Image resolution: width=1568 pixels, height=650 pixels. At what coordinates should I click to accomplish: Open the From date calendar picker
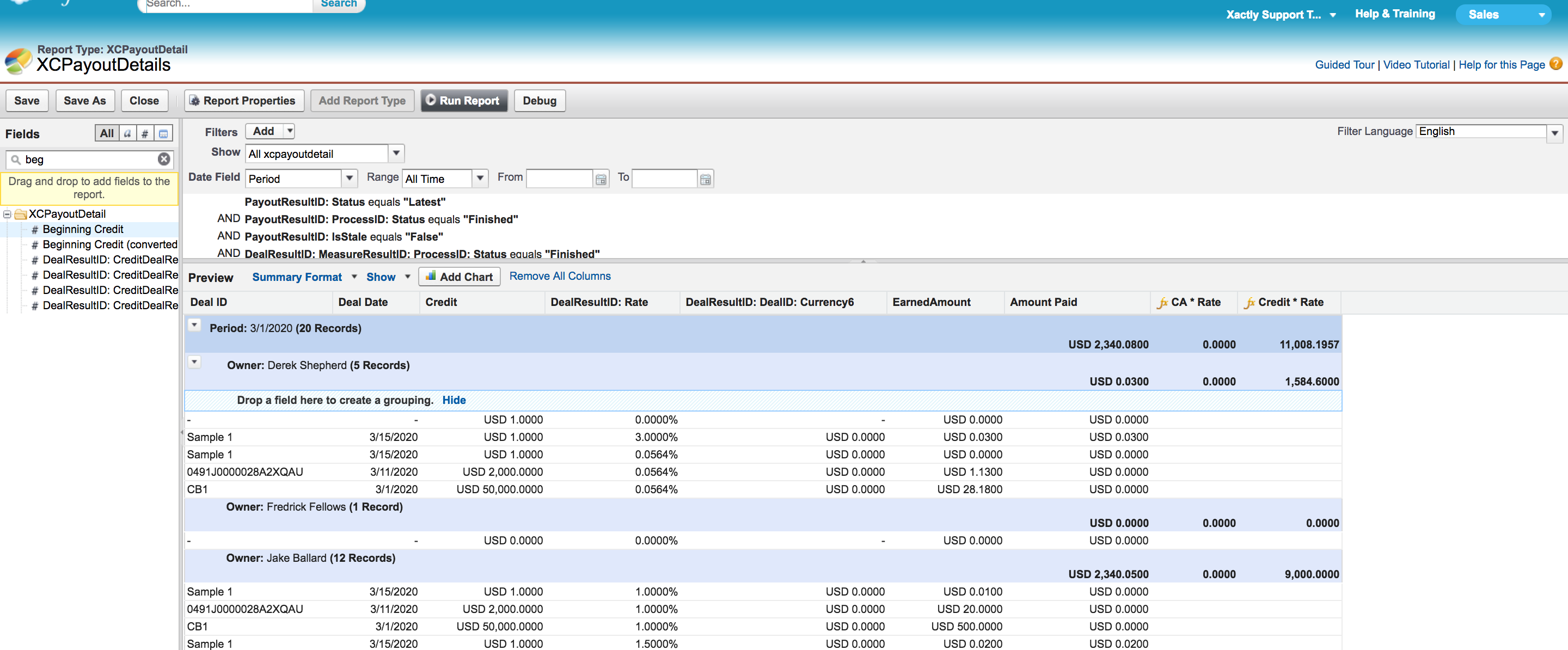[601, 179]
